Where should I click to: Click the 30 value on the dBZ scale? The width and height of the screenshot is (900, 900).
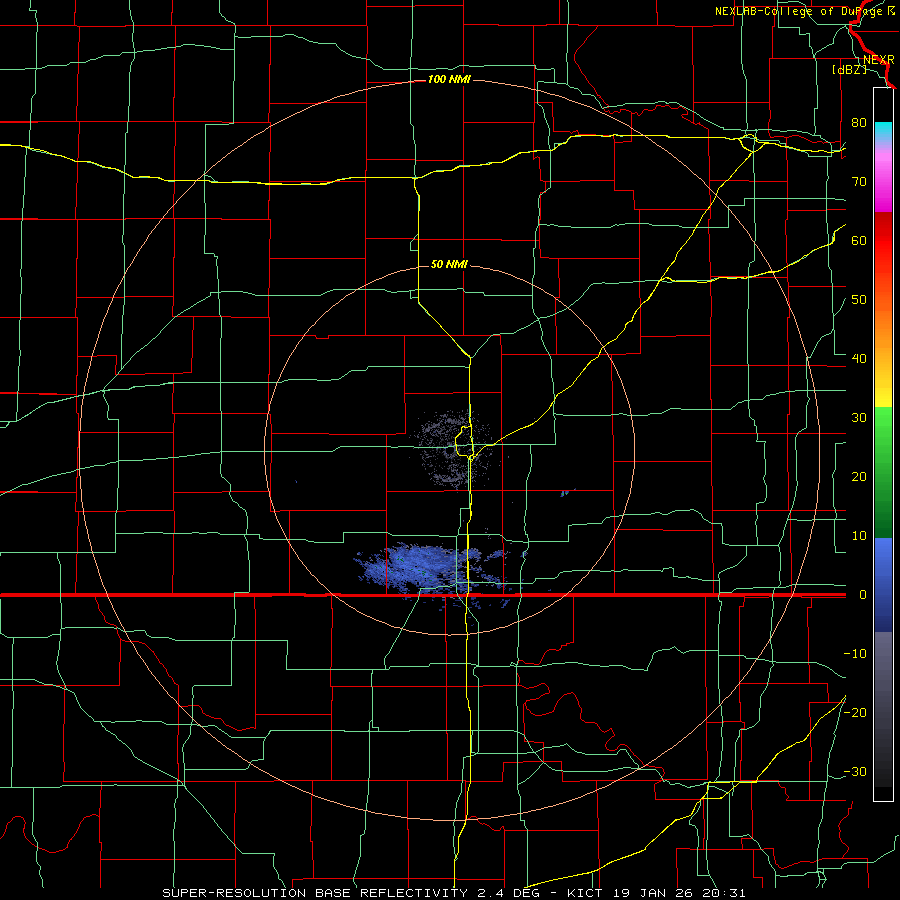coord(859,417)
